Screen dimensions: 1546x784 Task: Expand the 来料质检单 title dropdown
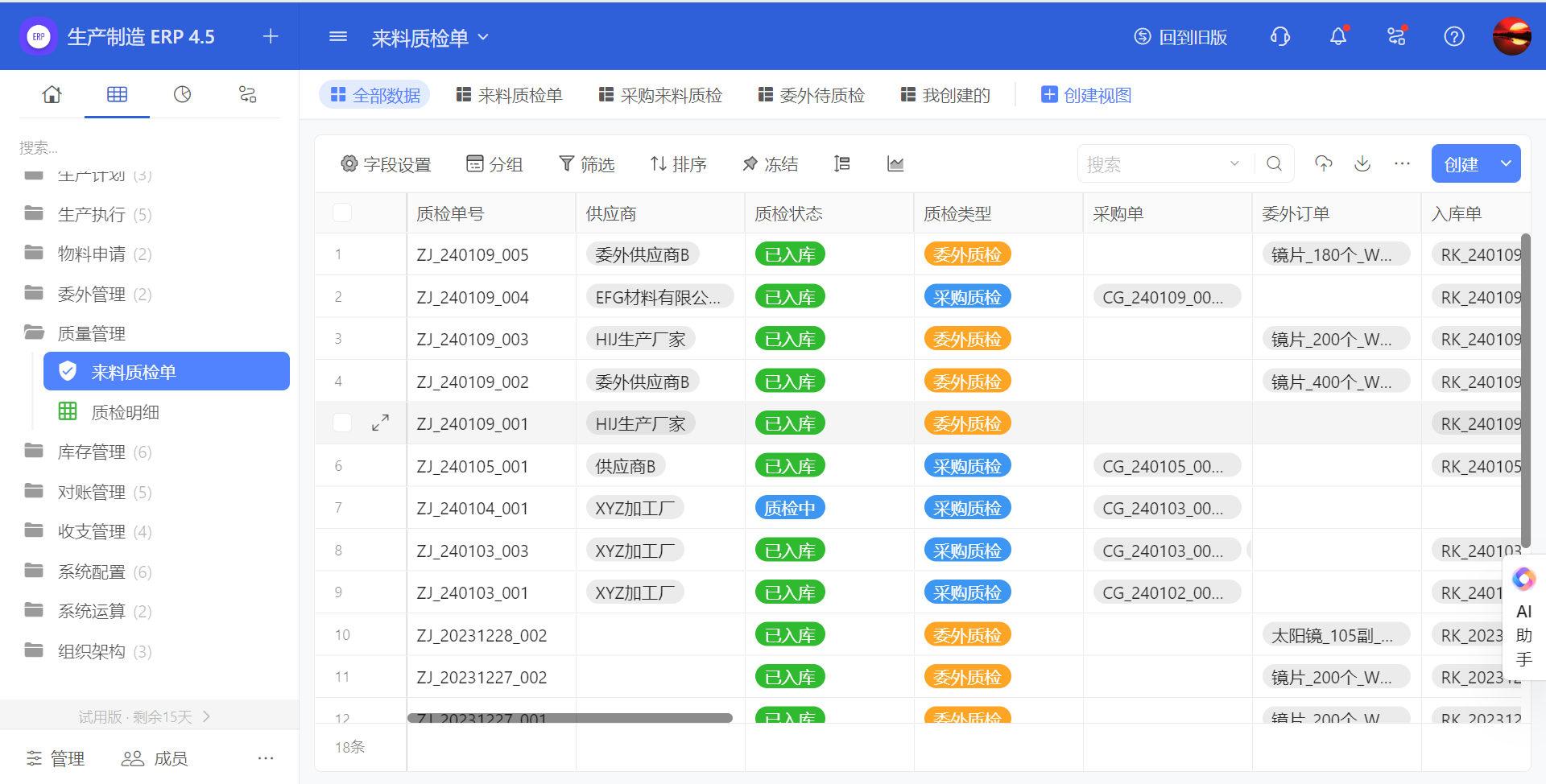click(483, 37)
